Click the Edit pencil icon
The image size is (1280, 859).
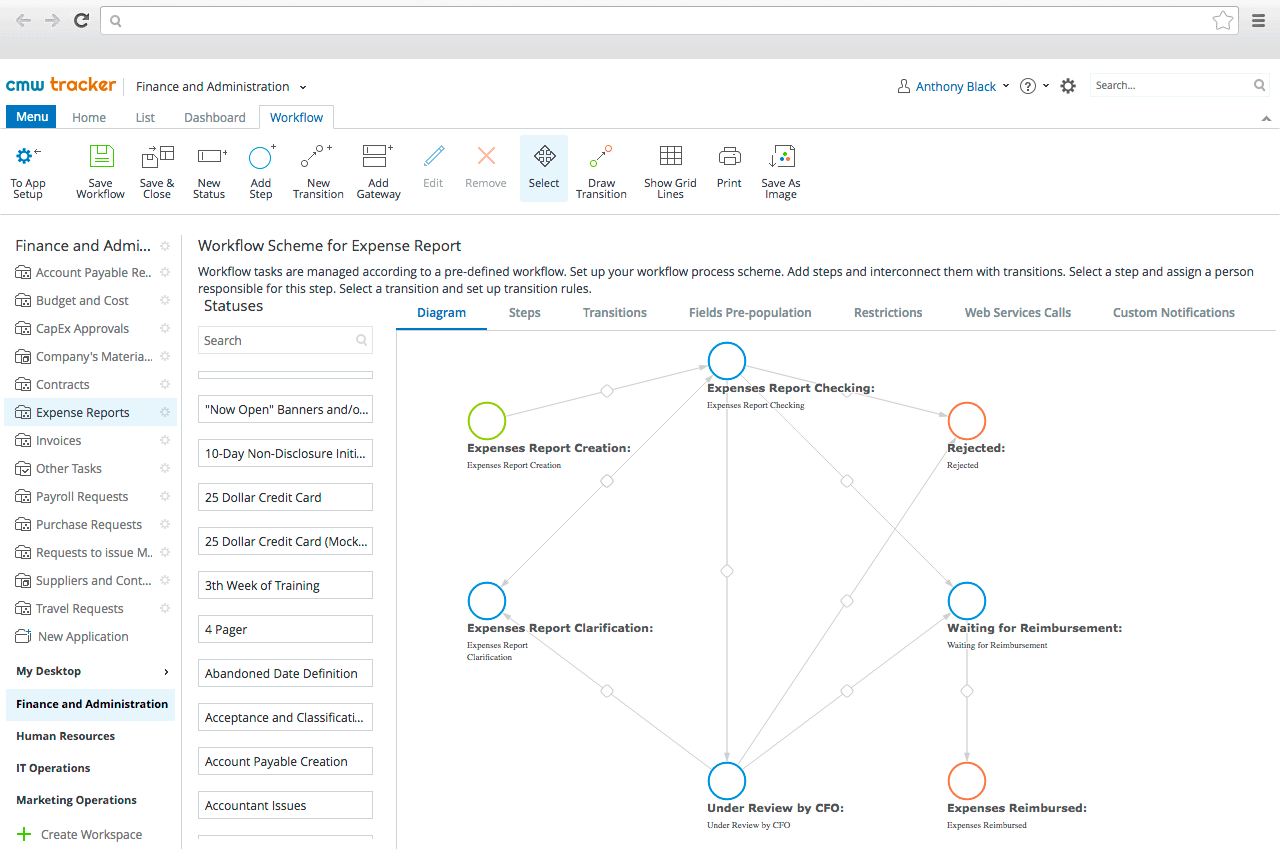tap(434, 156)
